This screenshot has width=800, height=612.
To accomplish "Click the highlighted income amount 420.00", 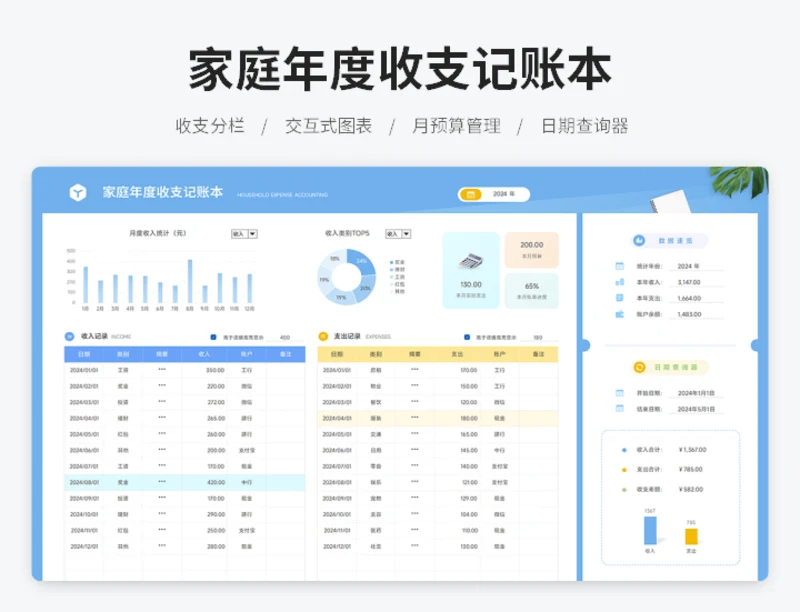I will tap(216, 482).
